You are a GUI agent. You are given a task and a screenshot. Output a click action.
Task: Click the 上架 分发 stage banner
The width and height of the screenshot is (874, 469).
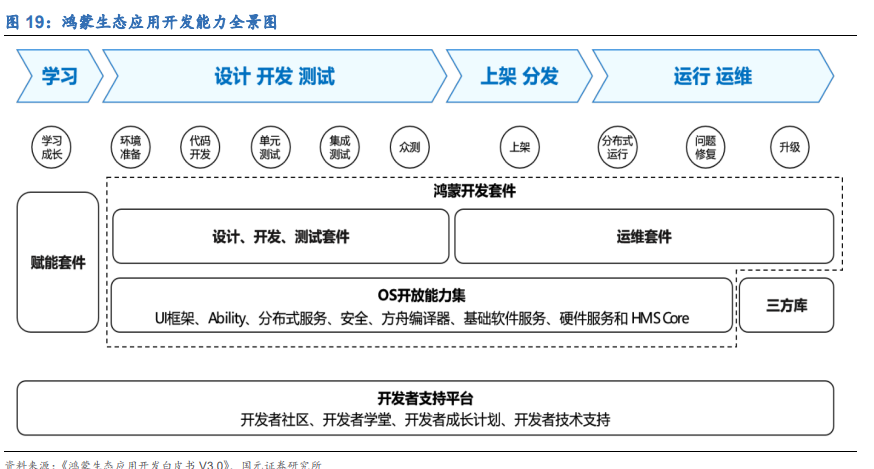coord(519,76)
